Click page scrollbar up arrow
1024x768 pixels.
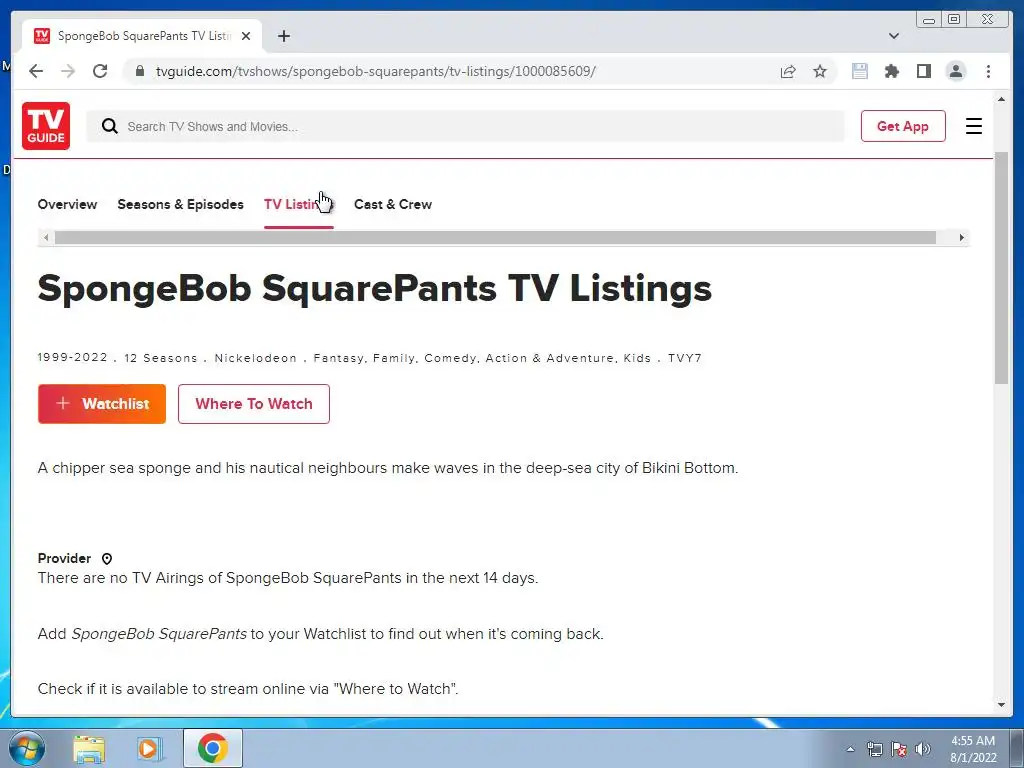[1001, 99]
